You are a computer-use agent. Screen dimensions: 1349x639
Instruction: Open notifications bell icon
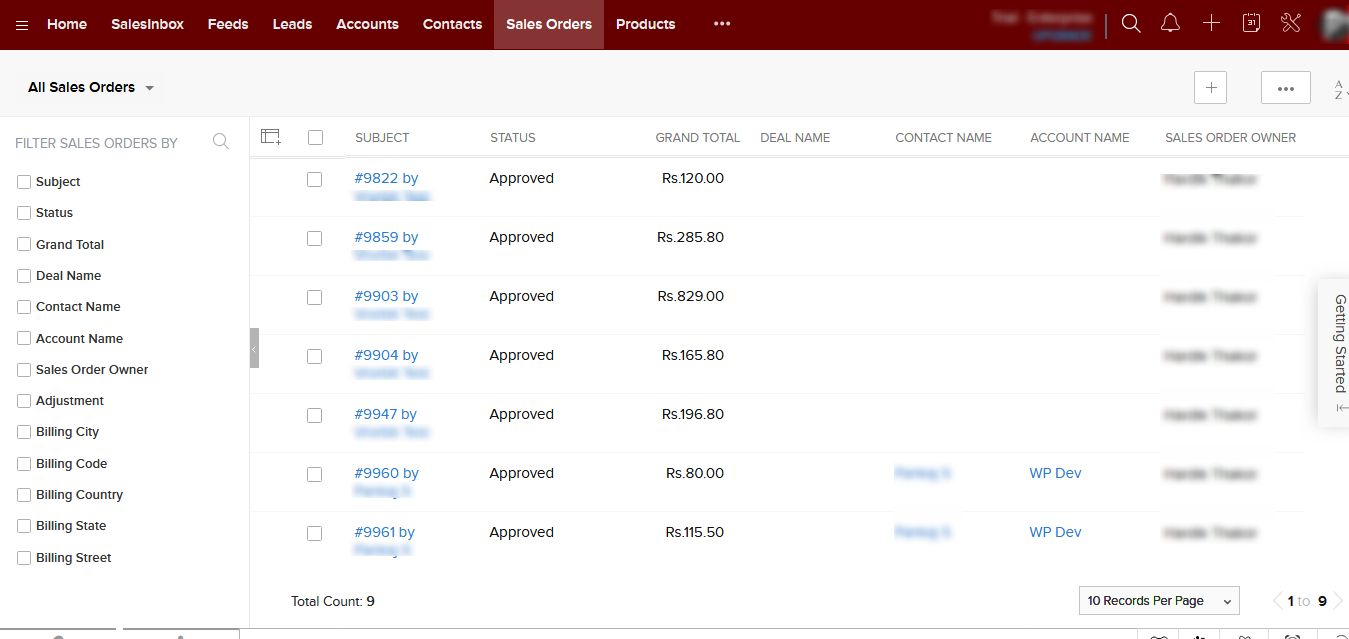(1170, 23)
